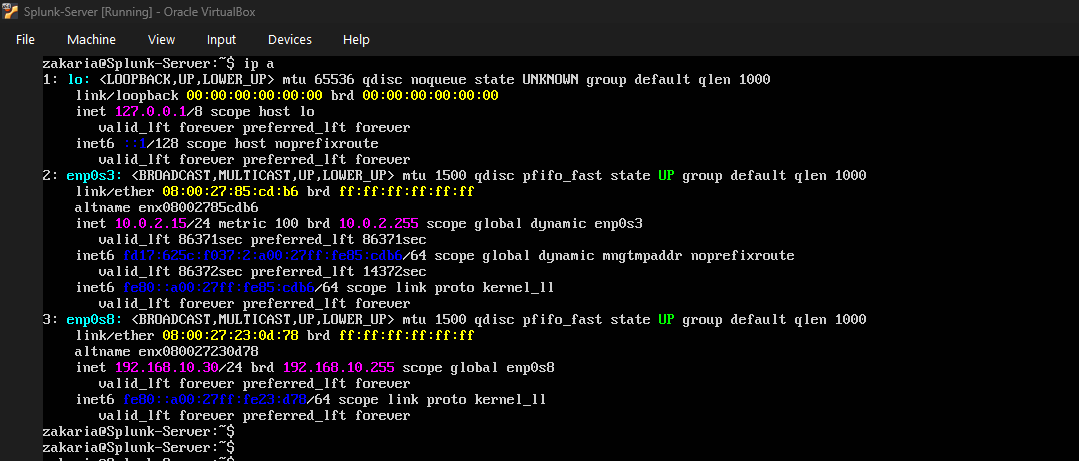The height and width of the screenshot is (461, 1079).
Task: Click the green UP state of enp0s3
Action: point(666,175)
